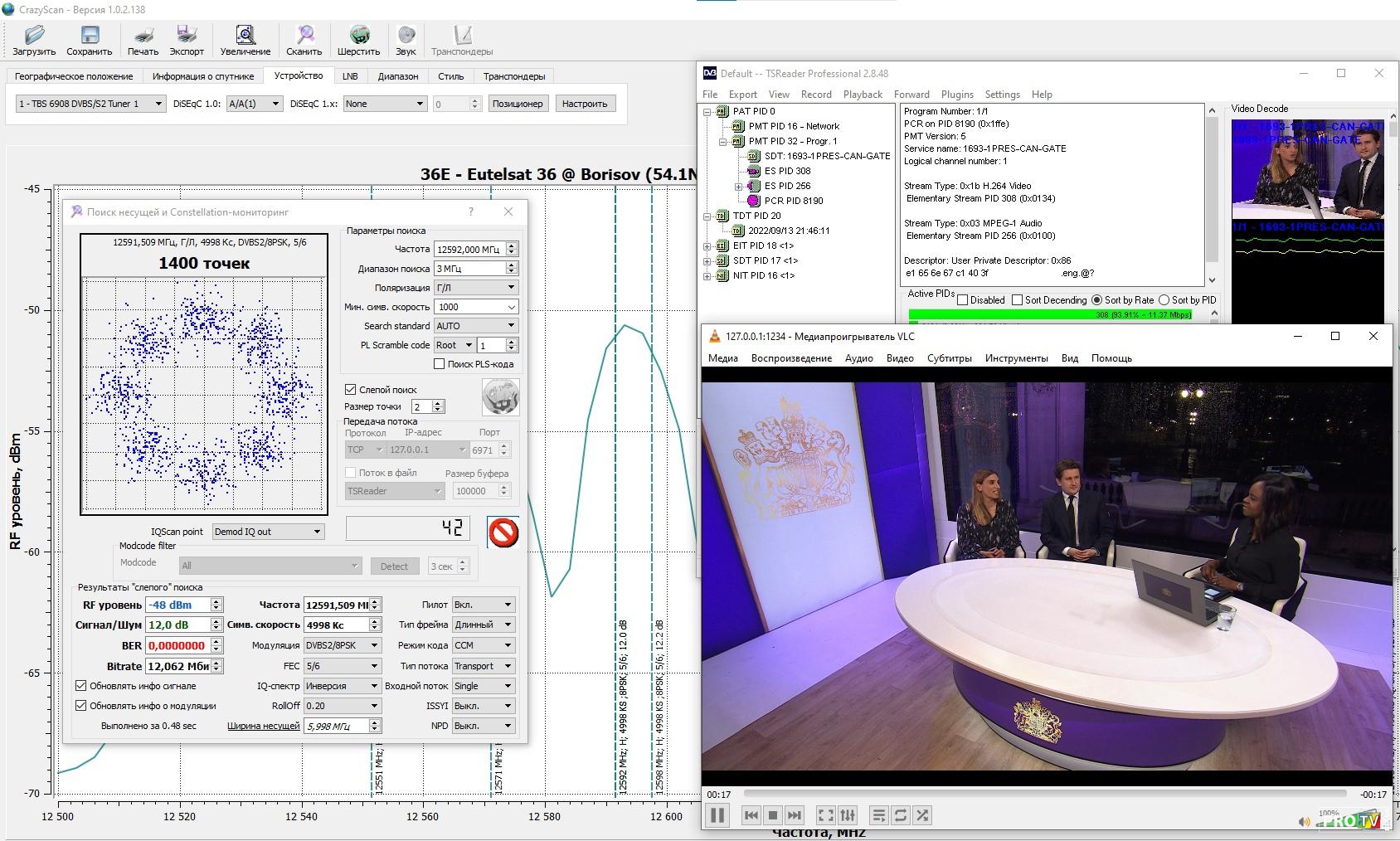Click the Настроить button

pyautogui.click(x=584, y=104)
